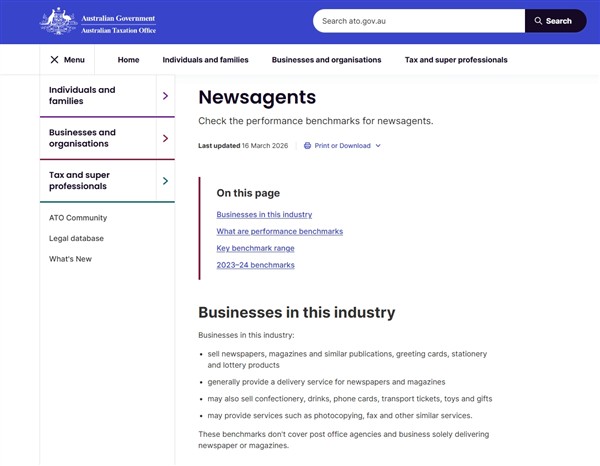
Task: Open the ATO Community sidebar link
Action: pos(78,218)
